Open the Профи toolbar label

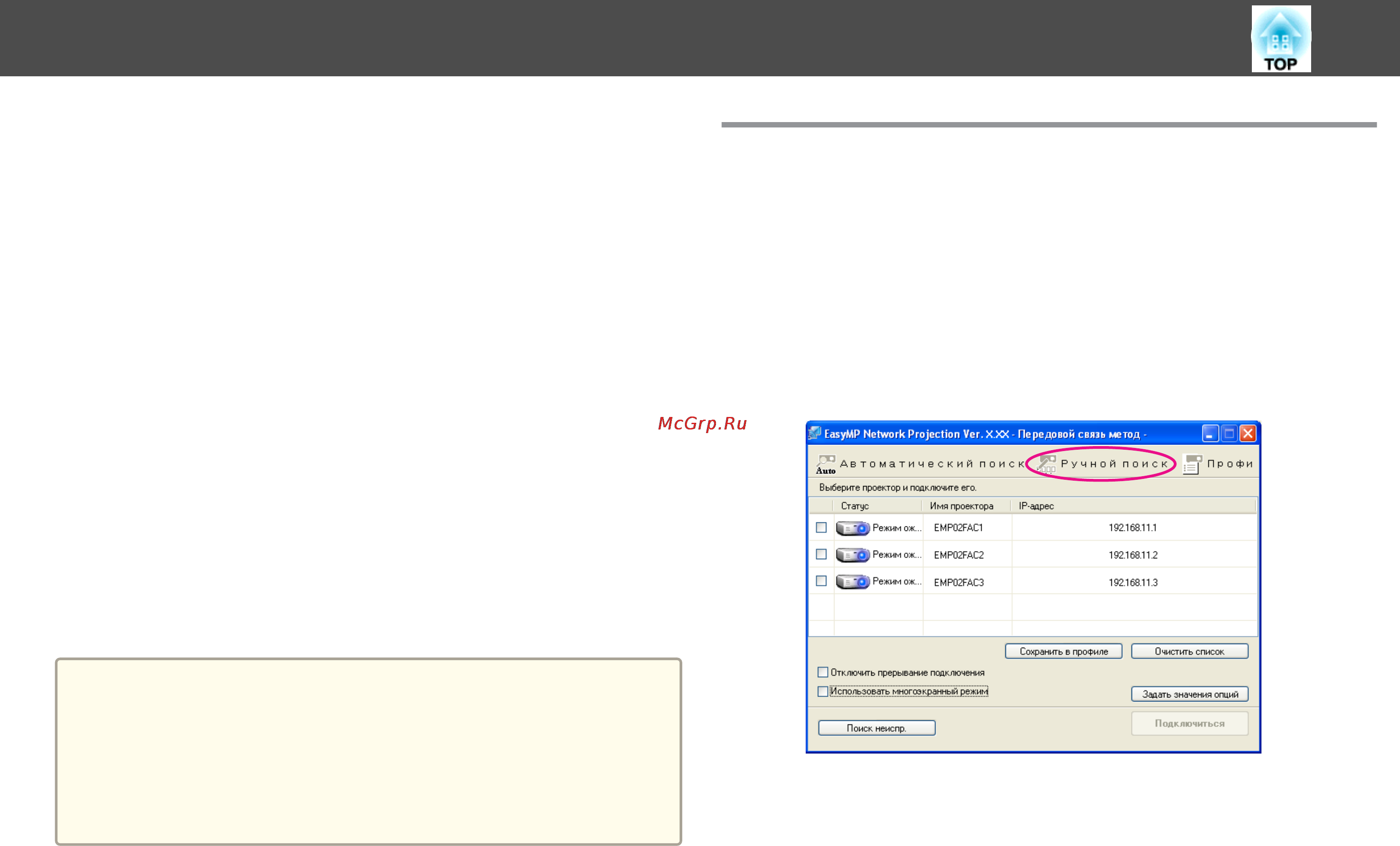1229,464
